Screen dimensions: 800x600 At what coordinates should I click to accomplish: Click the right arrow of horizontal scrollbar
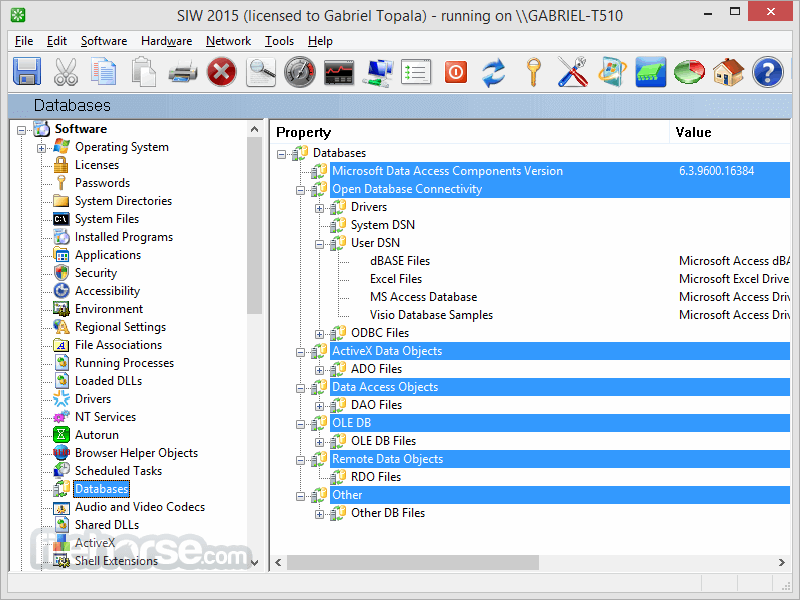[x=782, y=562]
